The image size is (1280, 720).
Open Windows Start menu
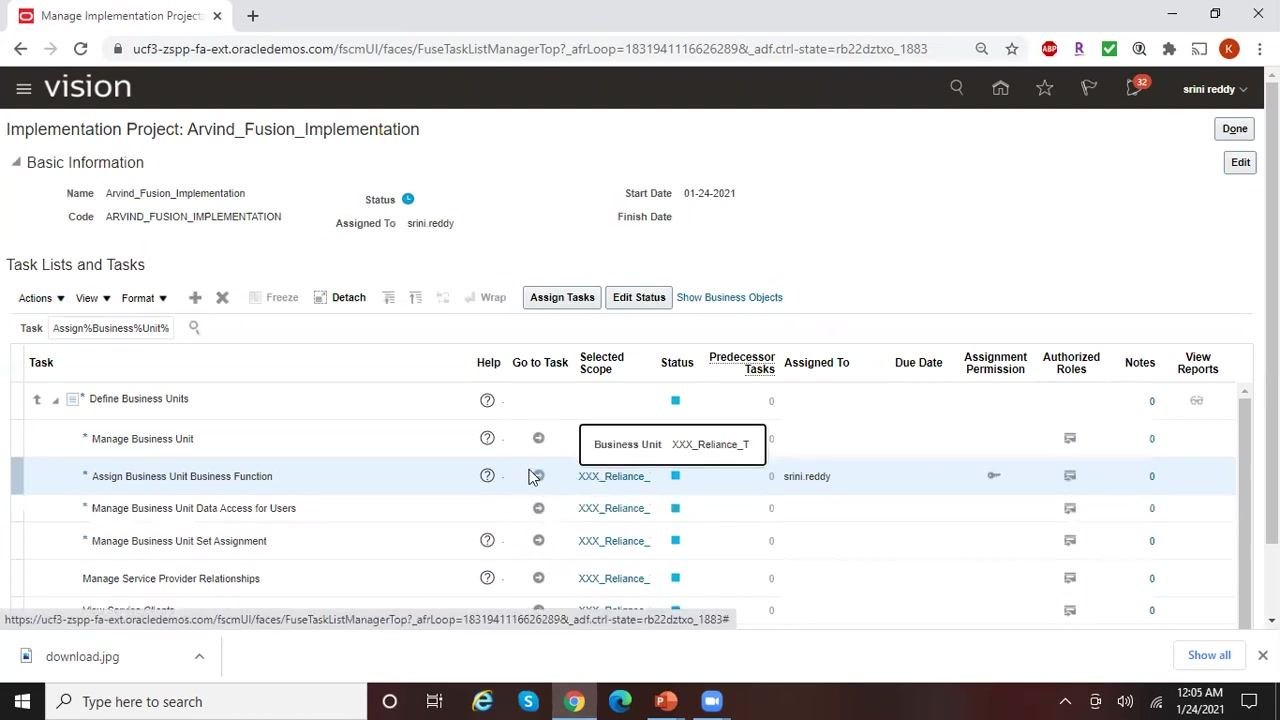pyautogui.click(x=22, y=701)
